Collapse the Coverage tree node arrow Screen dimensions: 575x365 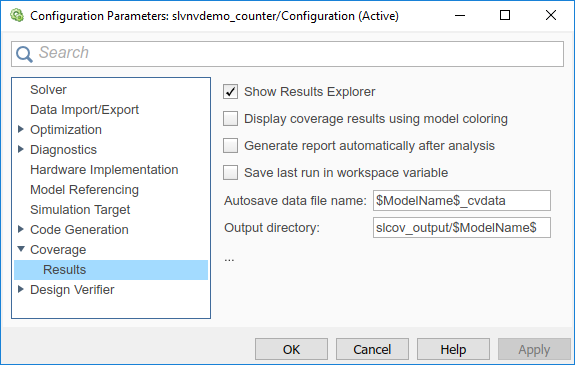tap(21, 249)
